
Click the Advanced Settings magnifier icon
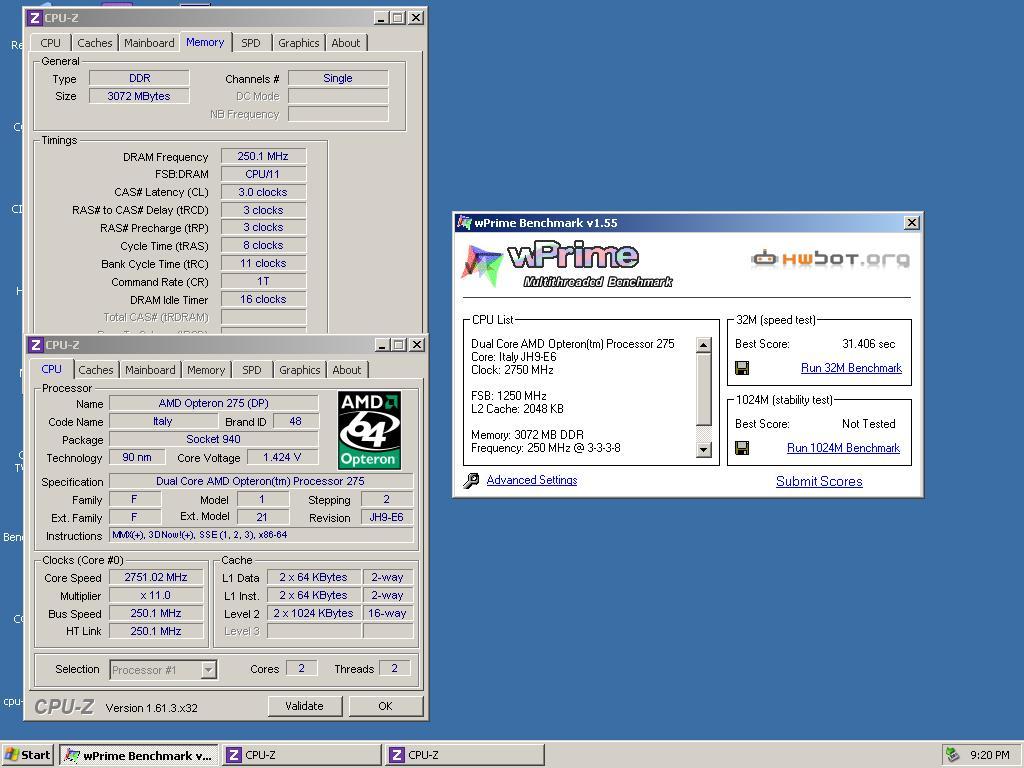coord(471,481)
